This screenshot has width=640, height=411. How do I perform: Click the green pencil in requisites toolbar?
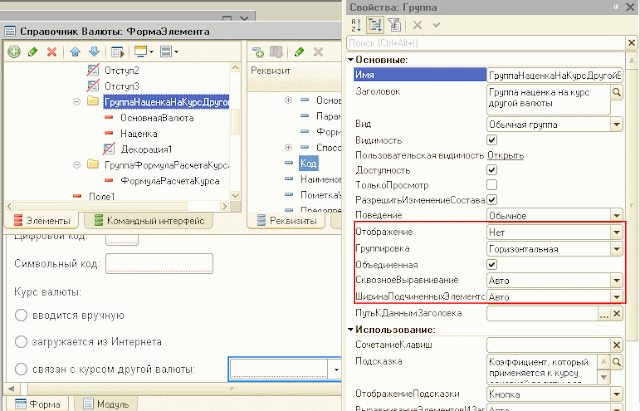299,52
